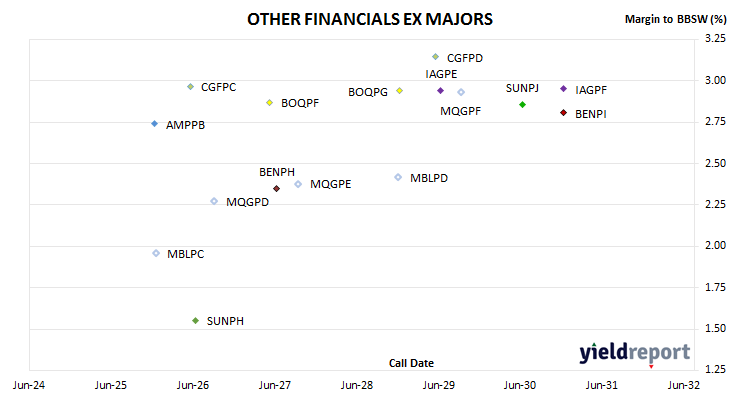
Task: Click the MQGPE data label
Action: tap(331, 184)
